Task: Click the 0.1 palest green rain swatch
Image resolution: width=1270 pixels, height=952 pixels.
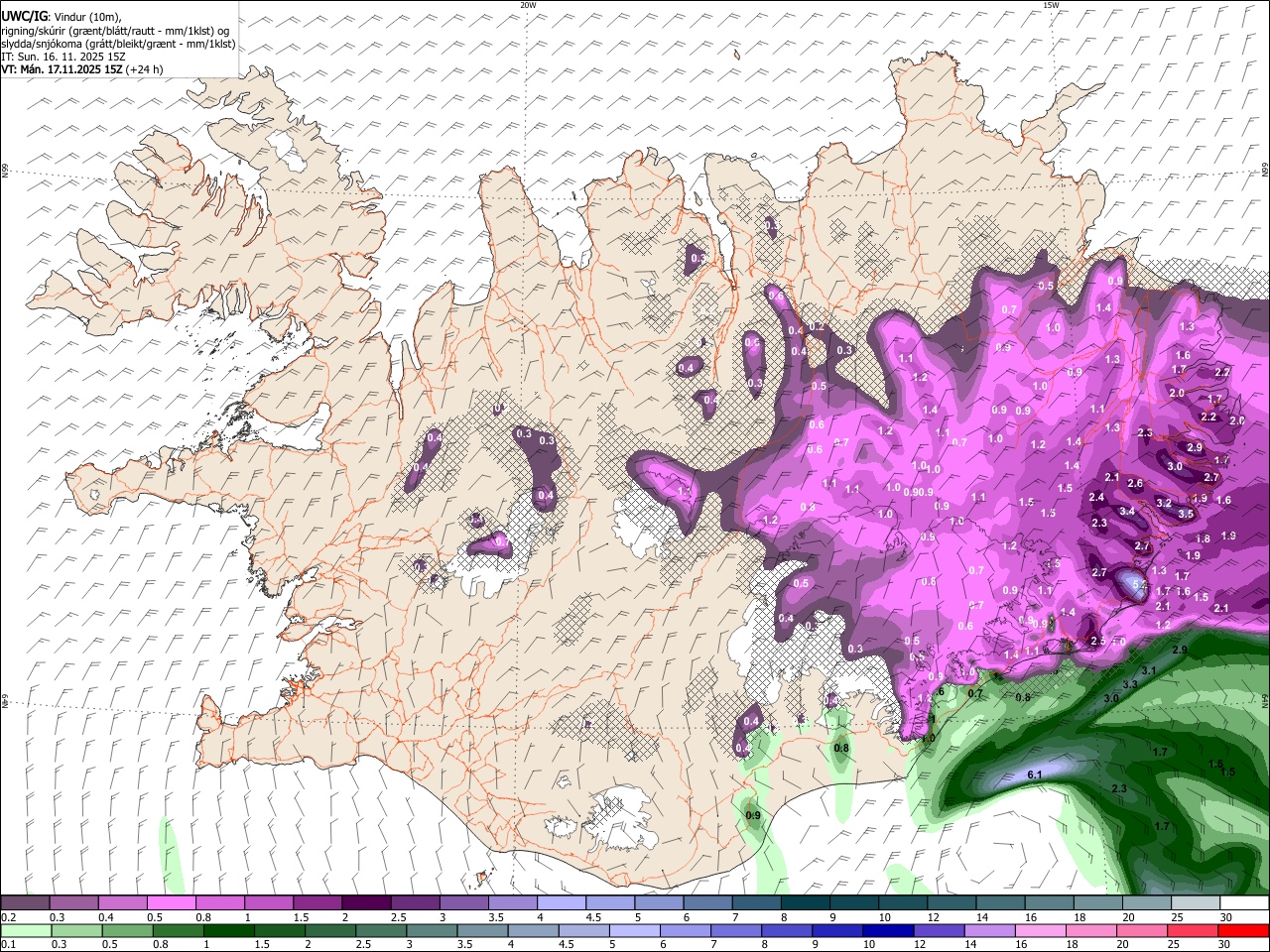Action: pos(25,930)
